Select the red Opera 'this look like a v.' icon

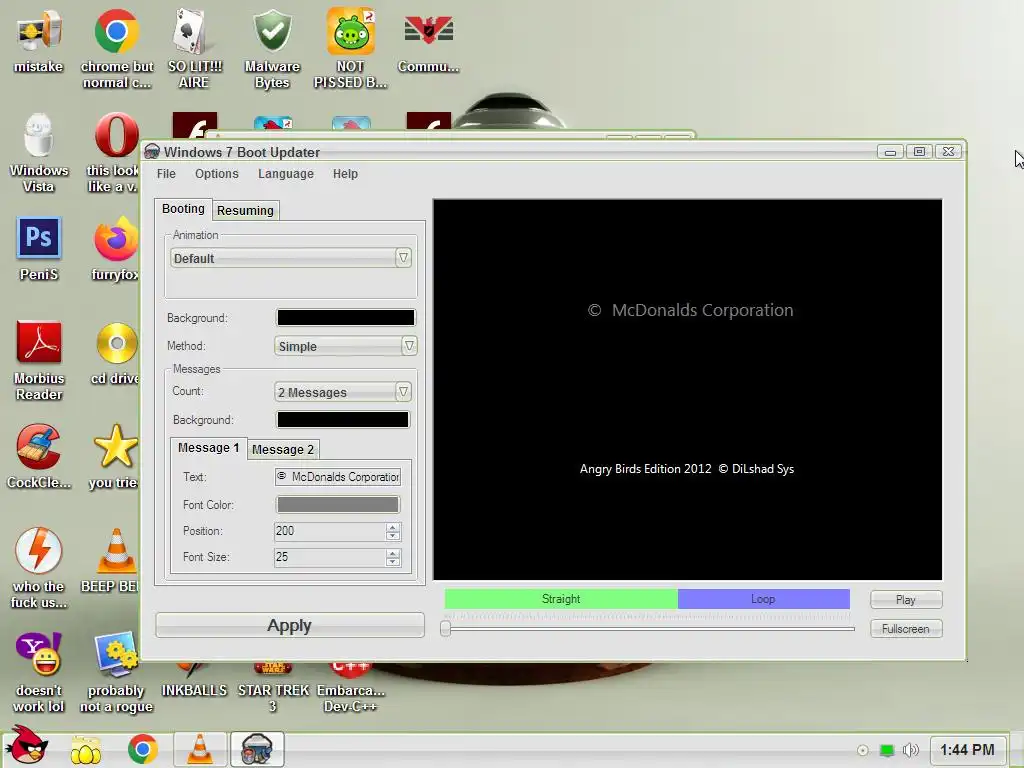click(x=116, y=152)
